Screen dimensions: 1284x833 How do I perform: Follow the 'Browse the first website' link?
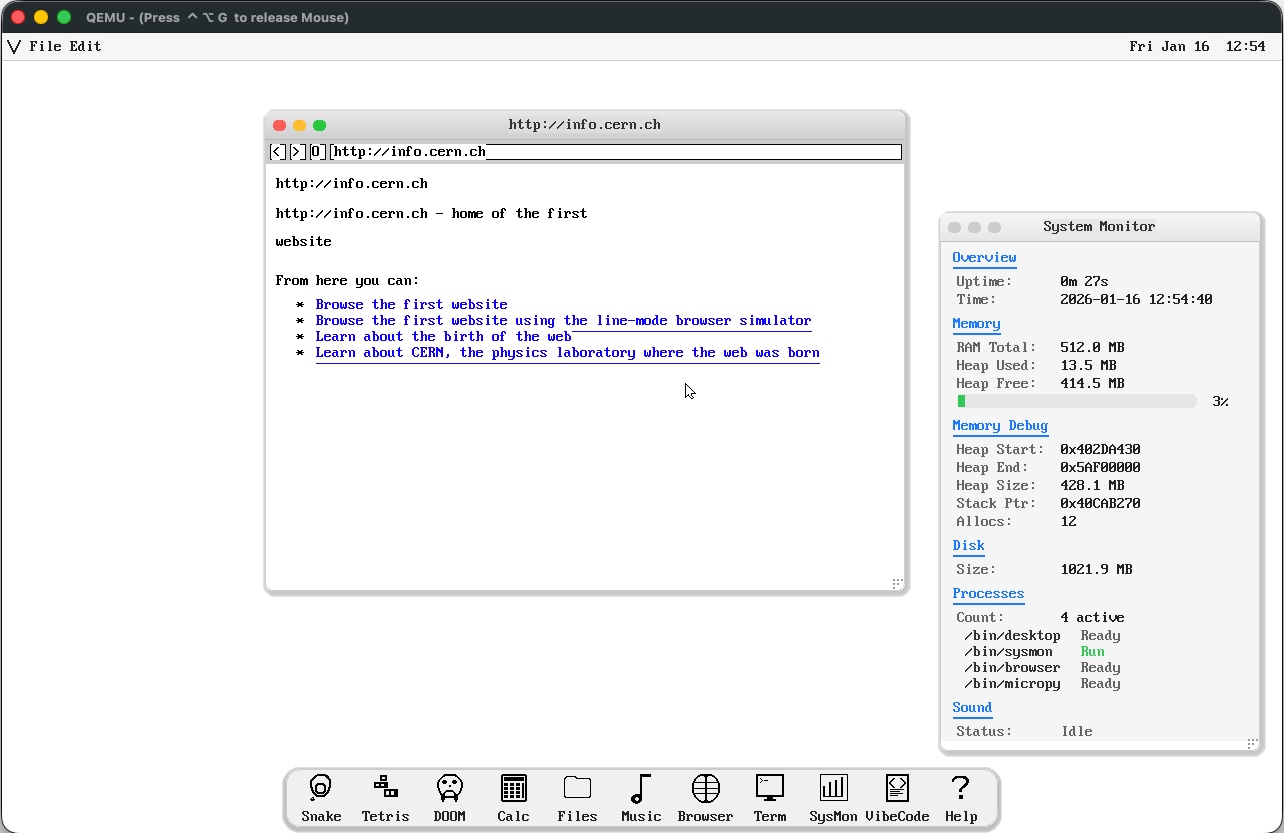(x=411, y=305)
